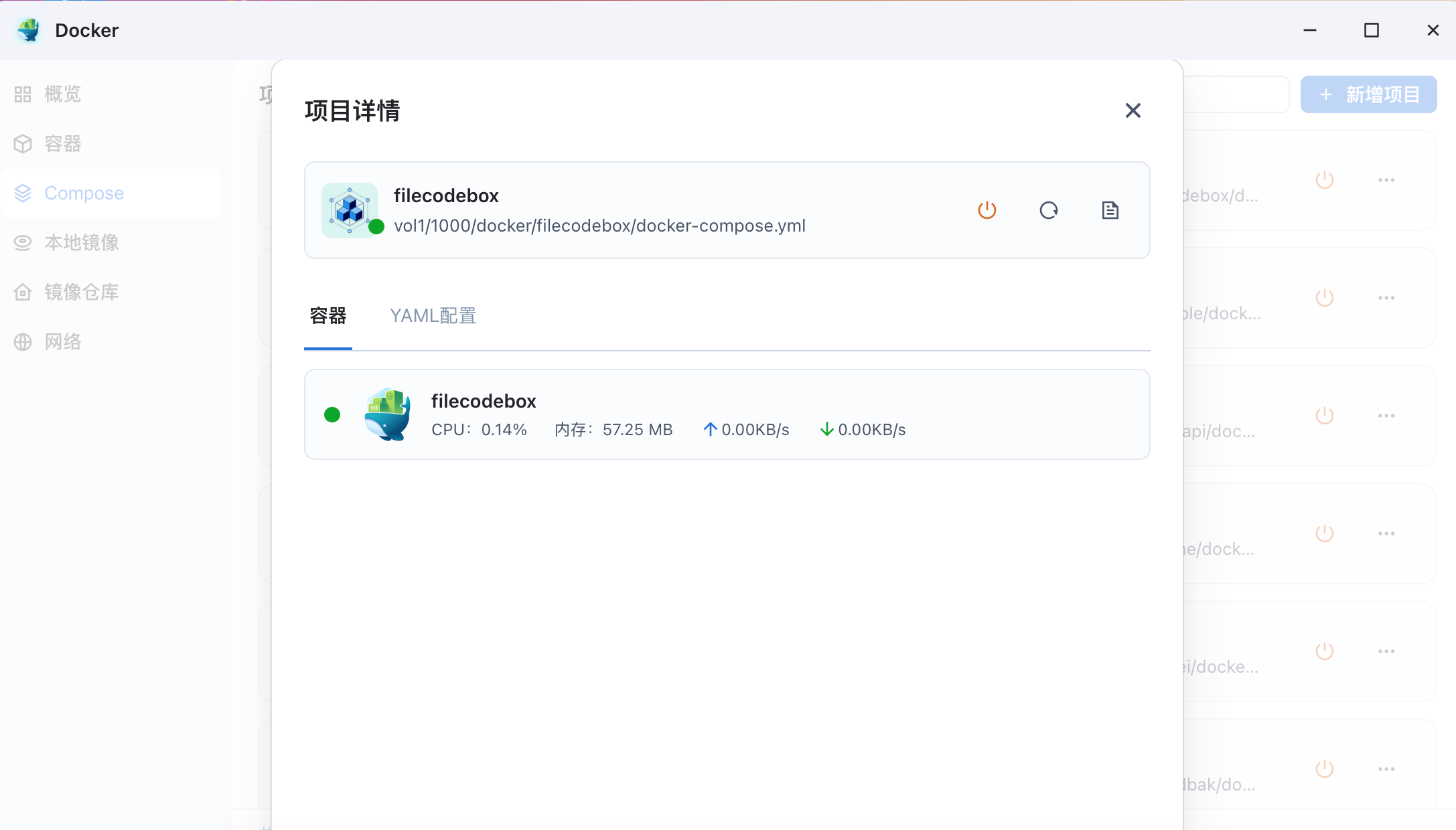Click the 概览 grid icon in sidebar
Screen dimensions: 1456x830
click(x=23, y=94)
